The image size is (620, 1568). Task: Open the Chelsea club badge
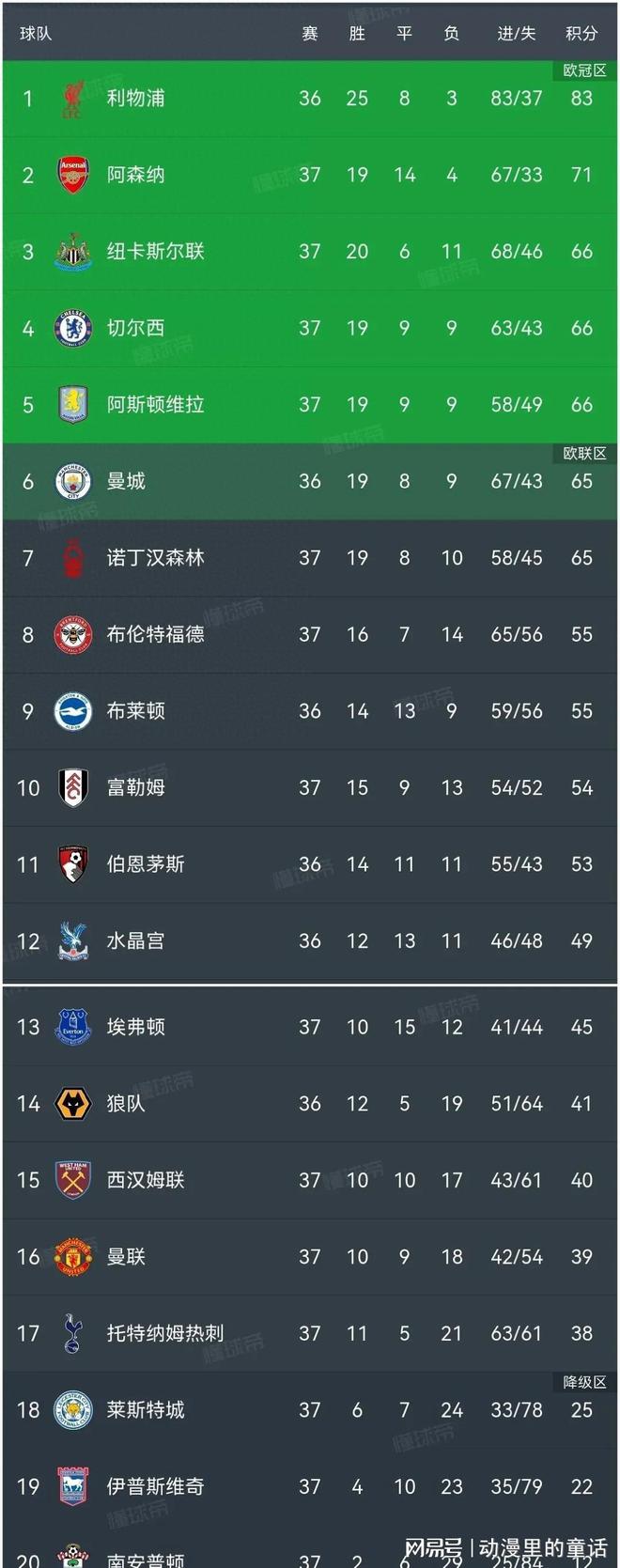click(73, 328)
